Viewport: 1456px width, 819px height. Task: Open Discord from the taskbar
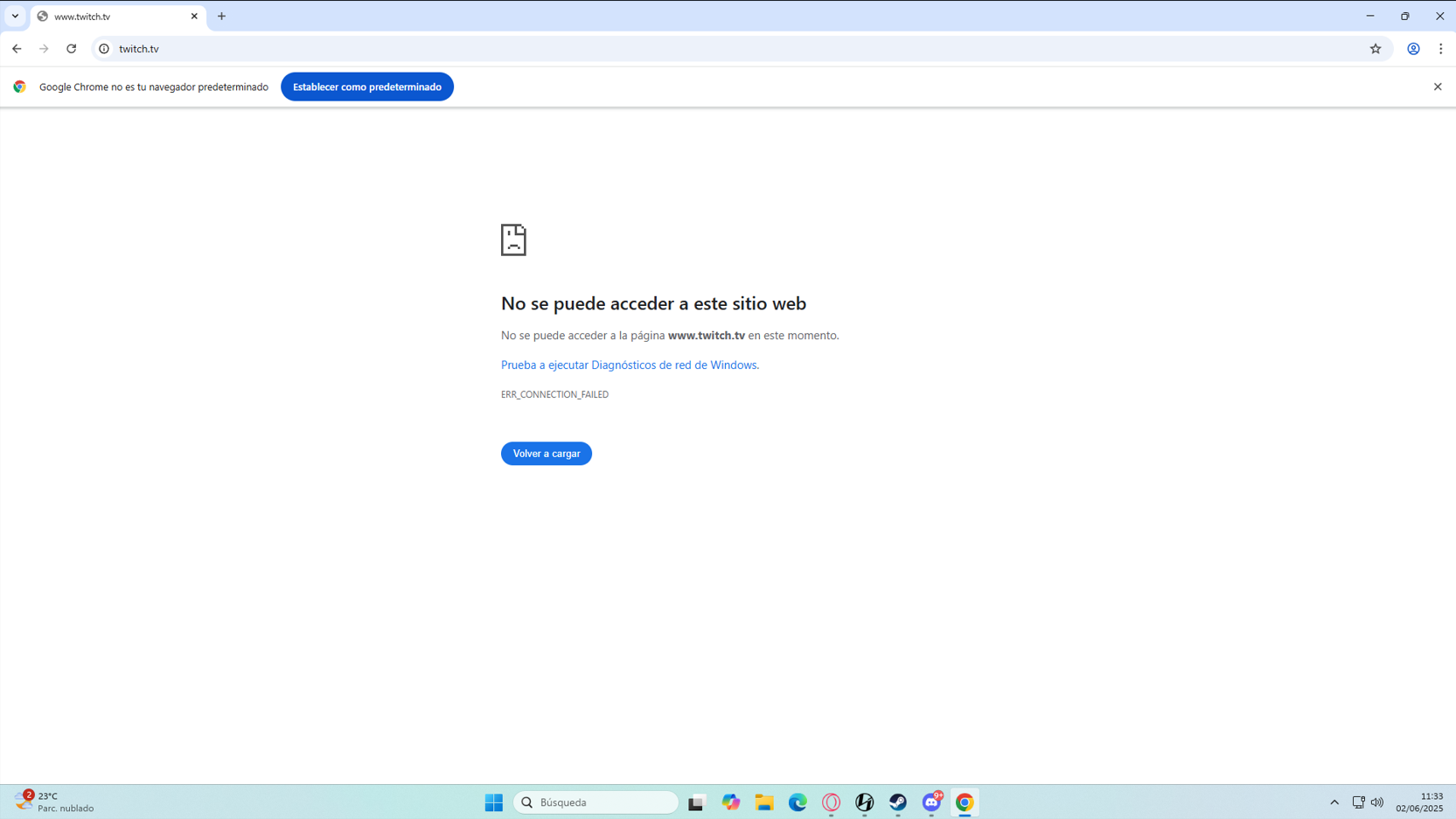tap(931, 802)
